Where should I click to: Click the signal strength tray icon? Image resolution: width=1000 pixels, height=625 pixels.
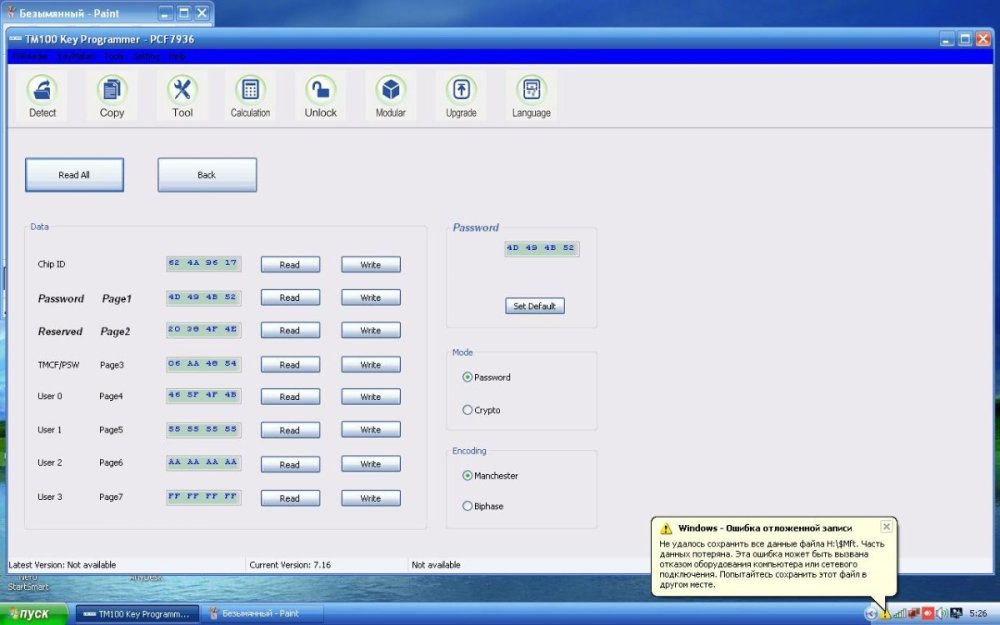tap(900, 614)
